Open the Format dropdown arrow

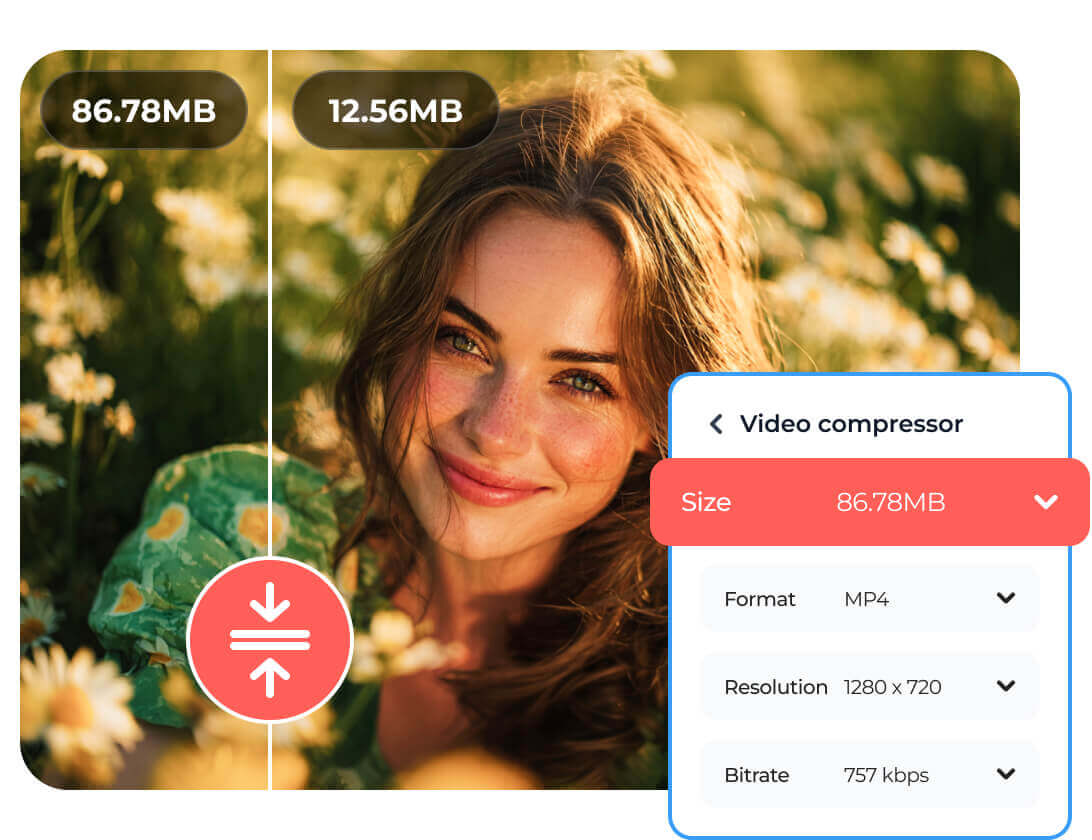pos(1006,598)
